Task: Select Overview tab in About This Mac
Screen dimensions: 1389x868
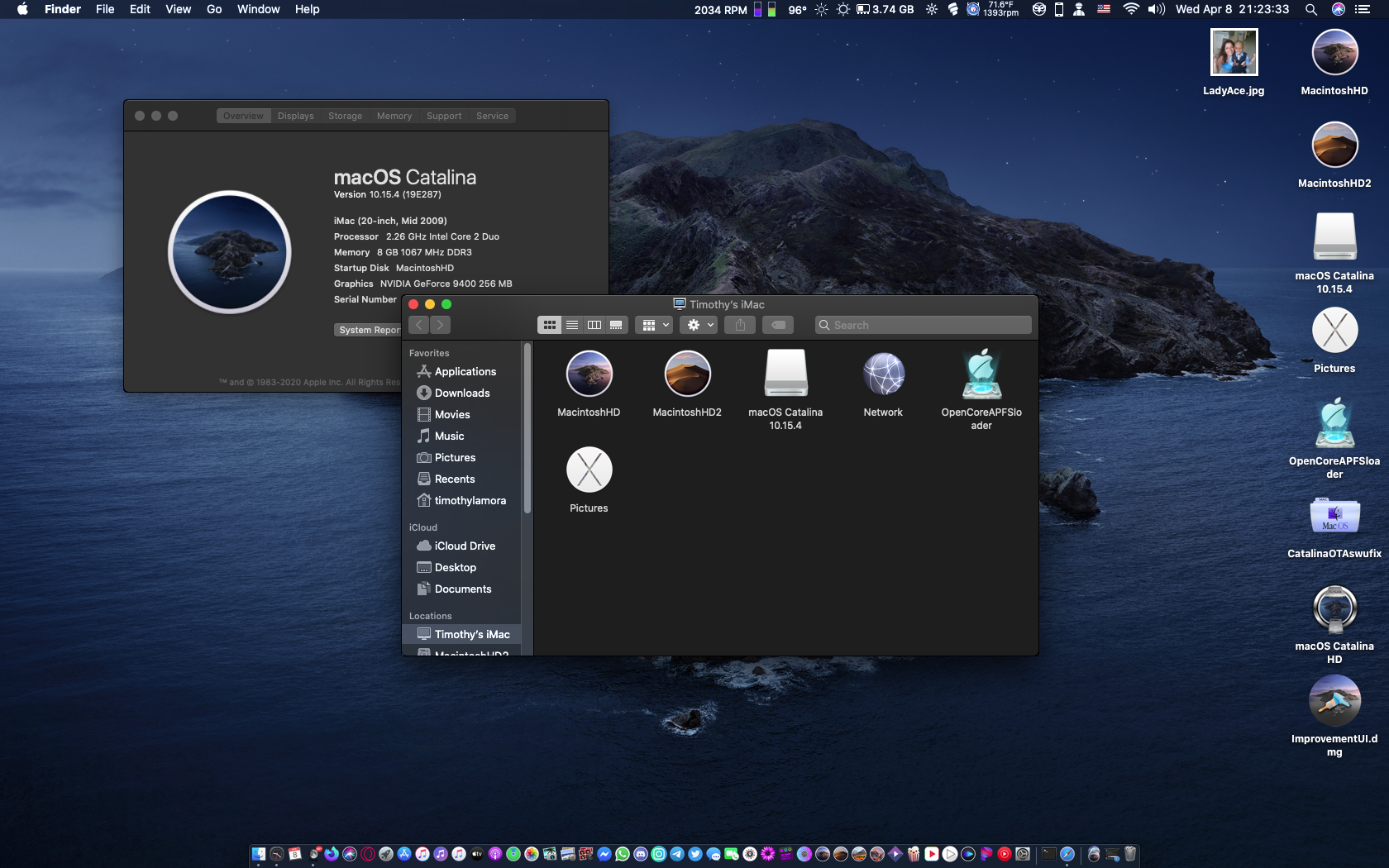Action: tap(243, 116)
